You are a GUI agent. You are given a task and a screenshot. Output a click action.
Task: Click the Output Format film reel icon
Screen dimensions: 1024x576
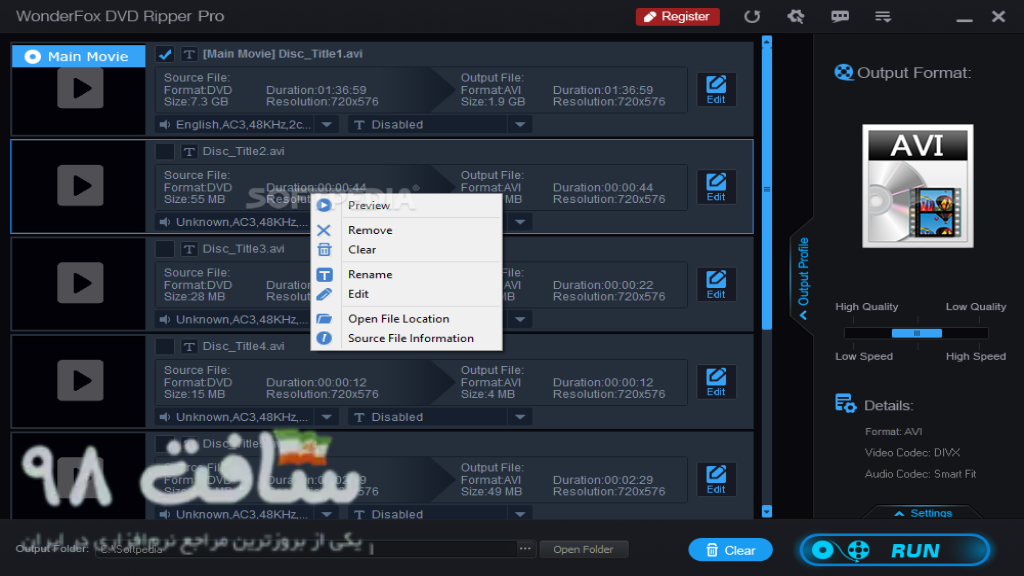(x=844, y=72)
